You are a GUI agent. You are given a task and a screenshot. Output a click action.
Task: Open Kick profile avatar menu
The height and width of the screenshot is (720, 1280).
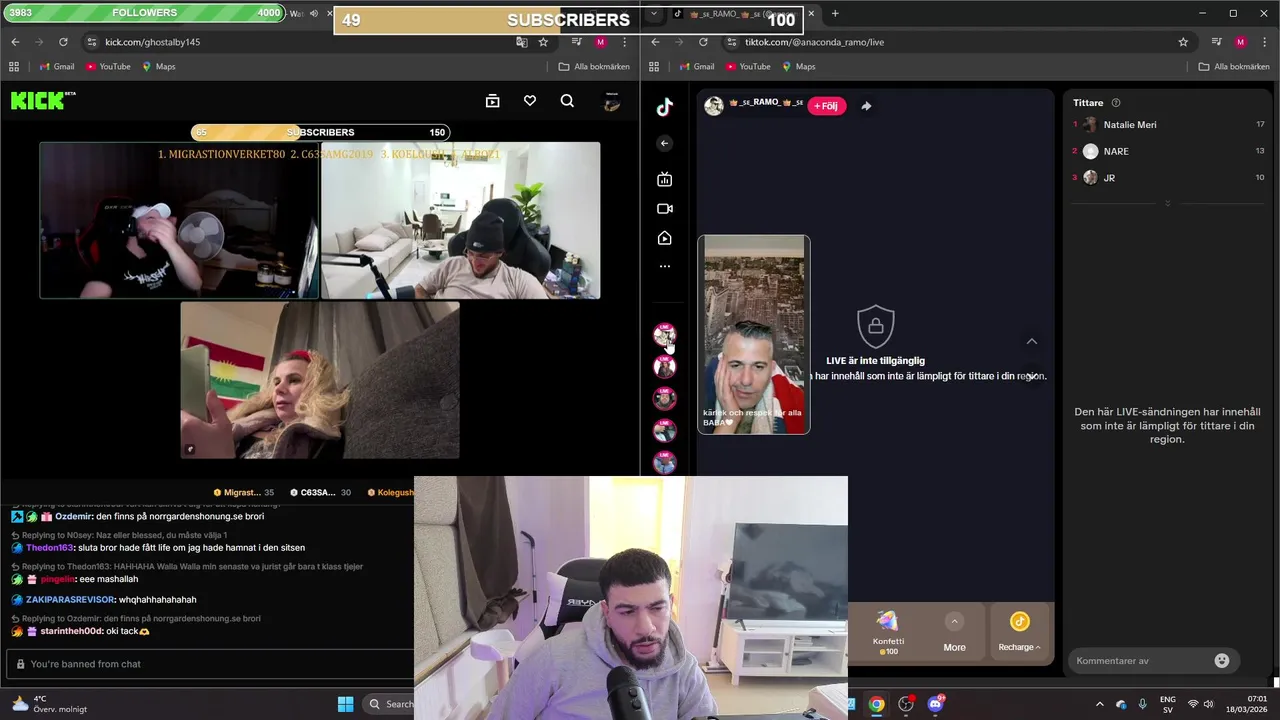click(612, 101)
